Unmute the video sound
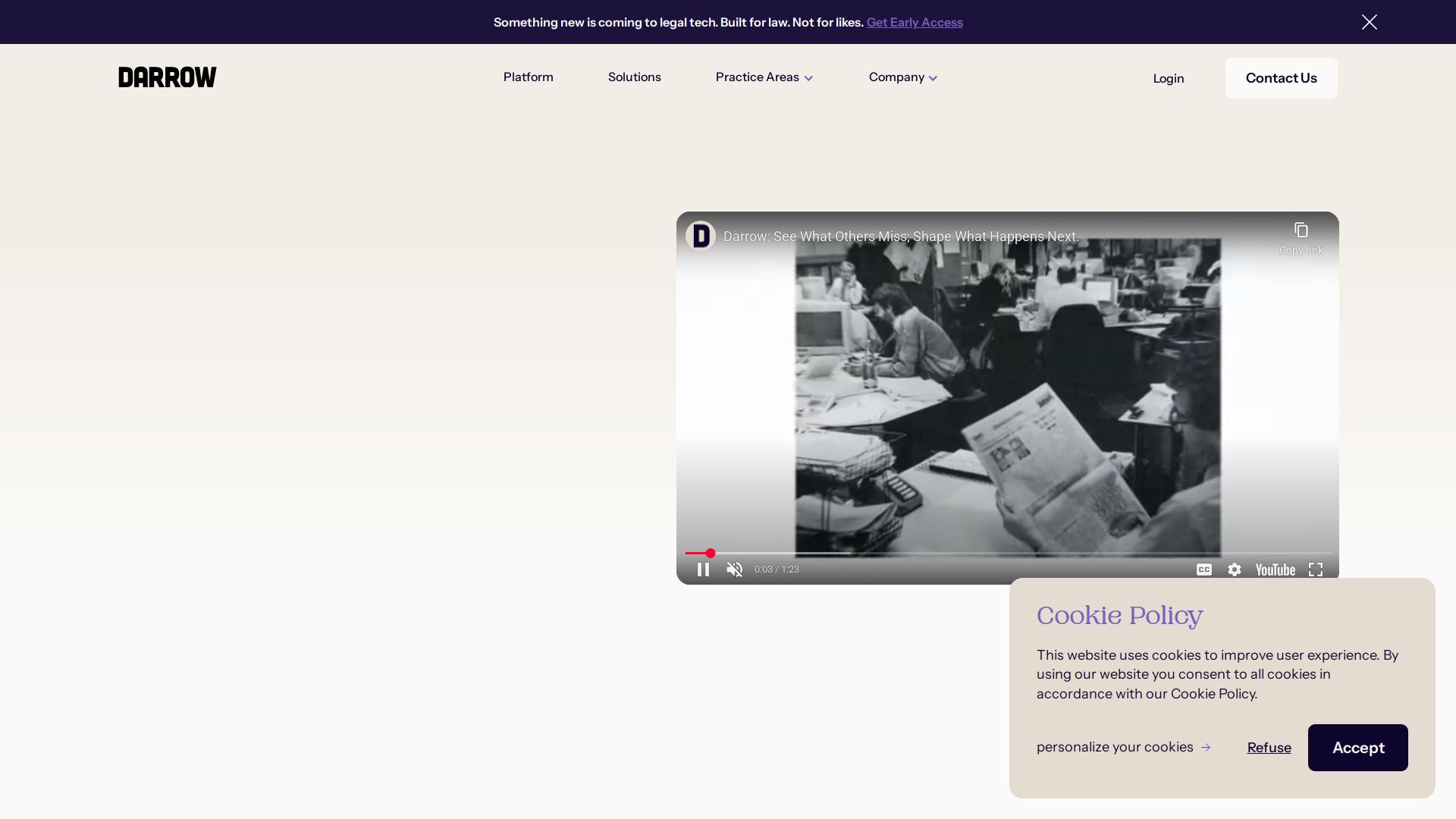This screenshot has width=1456, height=819. click(734, 570)
